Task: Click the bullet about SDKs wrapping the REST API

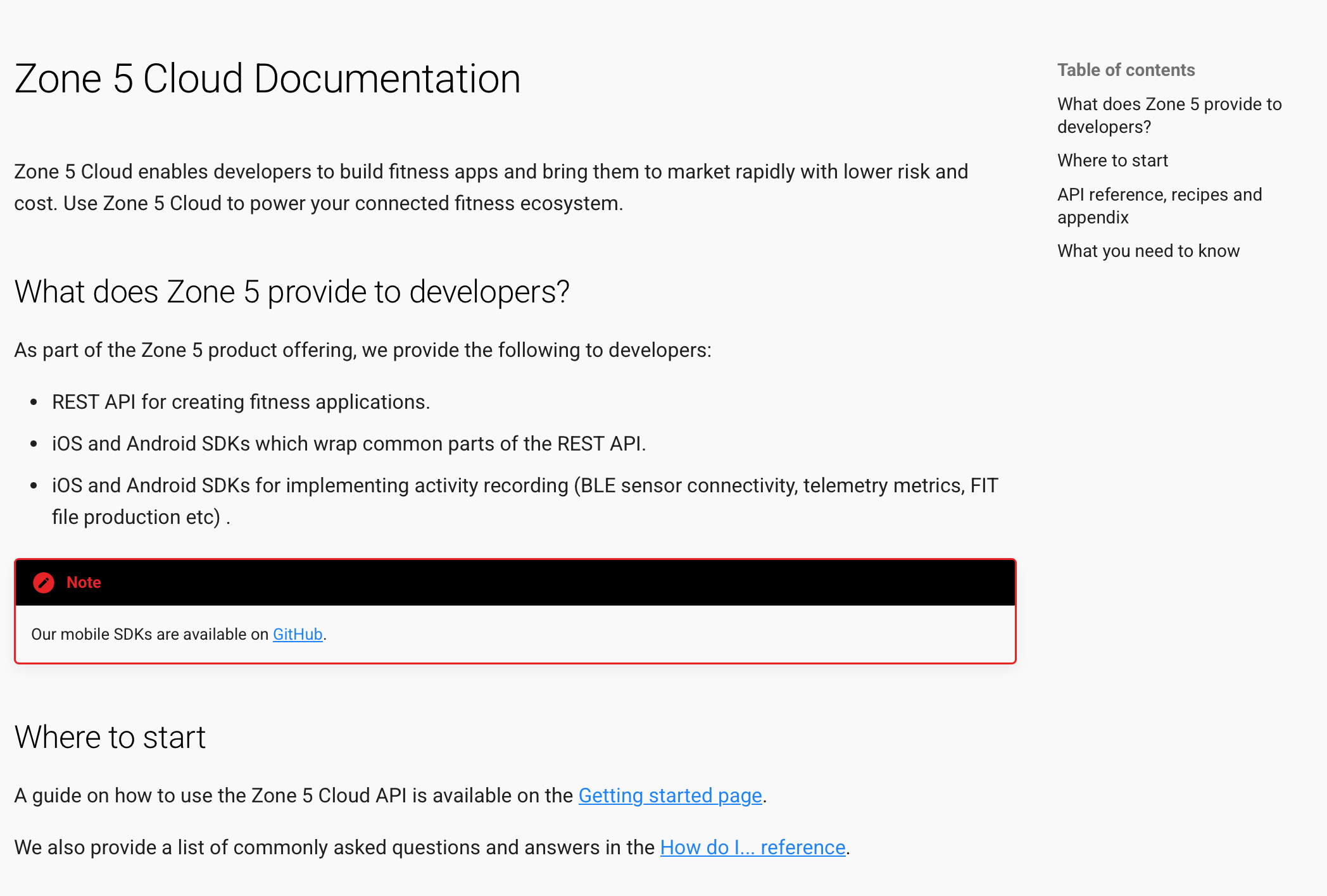Action: (349, 444)
